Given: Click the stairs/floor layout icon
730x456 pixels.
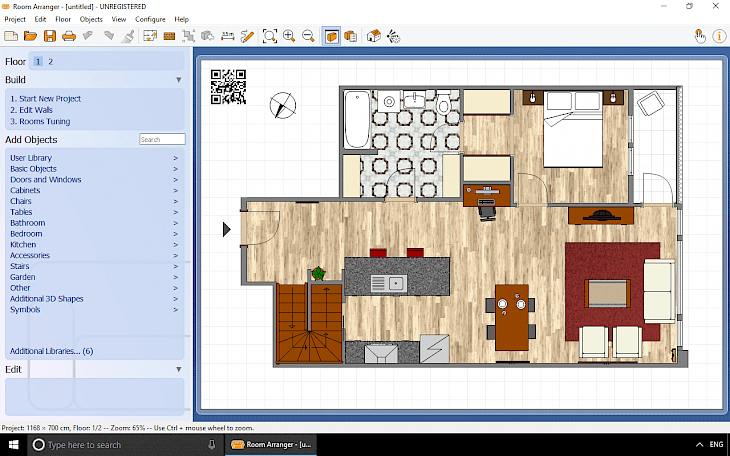Looking at the screenshot, I should click(x=189, y=36).
